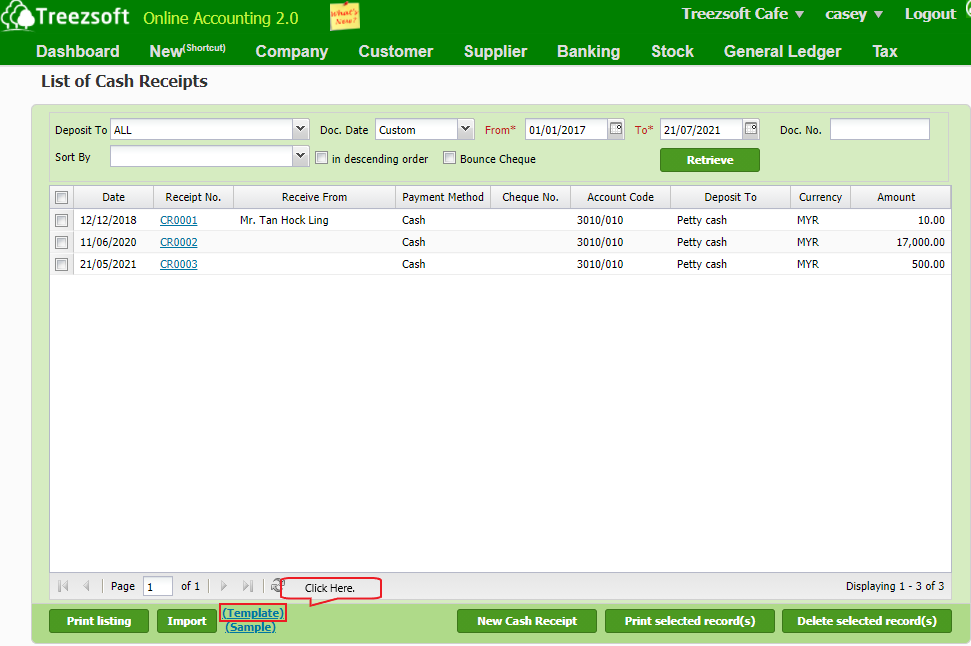Jump to last page of results

click(x=247, y=586)
